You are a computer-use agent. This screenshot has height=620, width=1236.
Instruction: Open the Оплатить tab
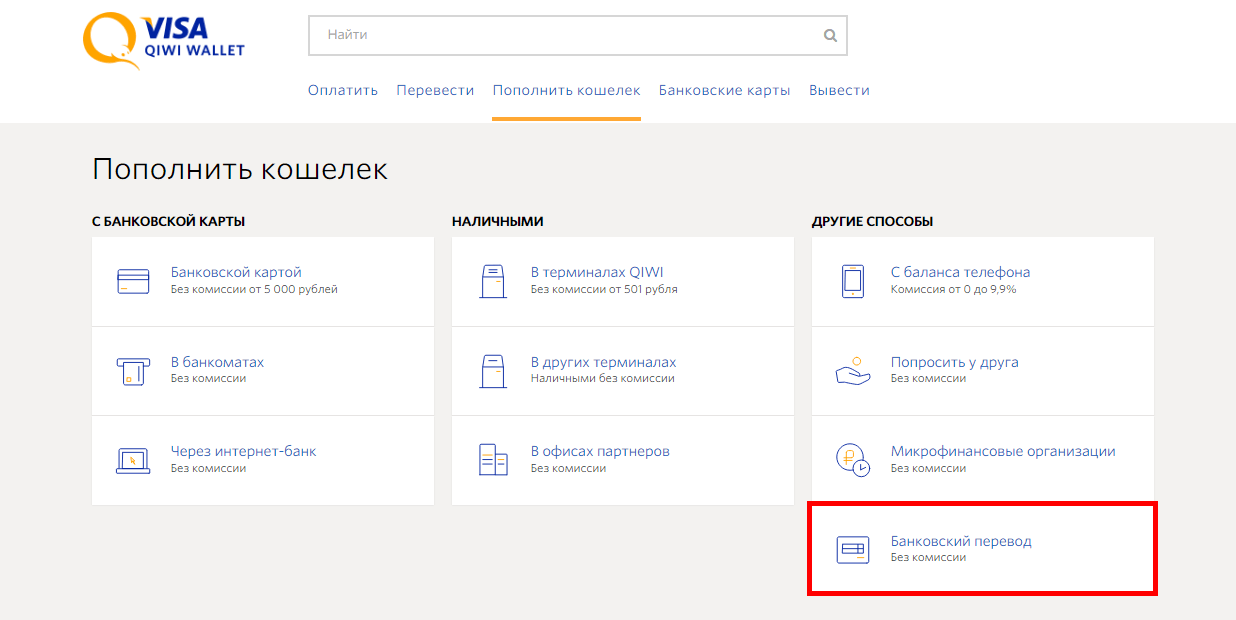(343, 90)
